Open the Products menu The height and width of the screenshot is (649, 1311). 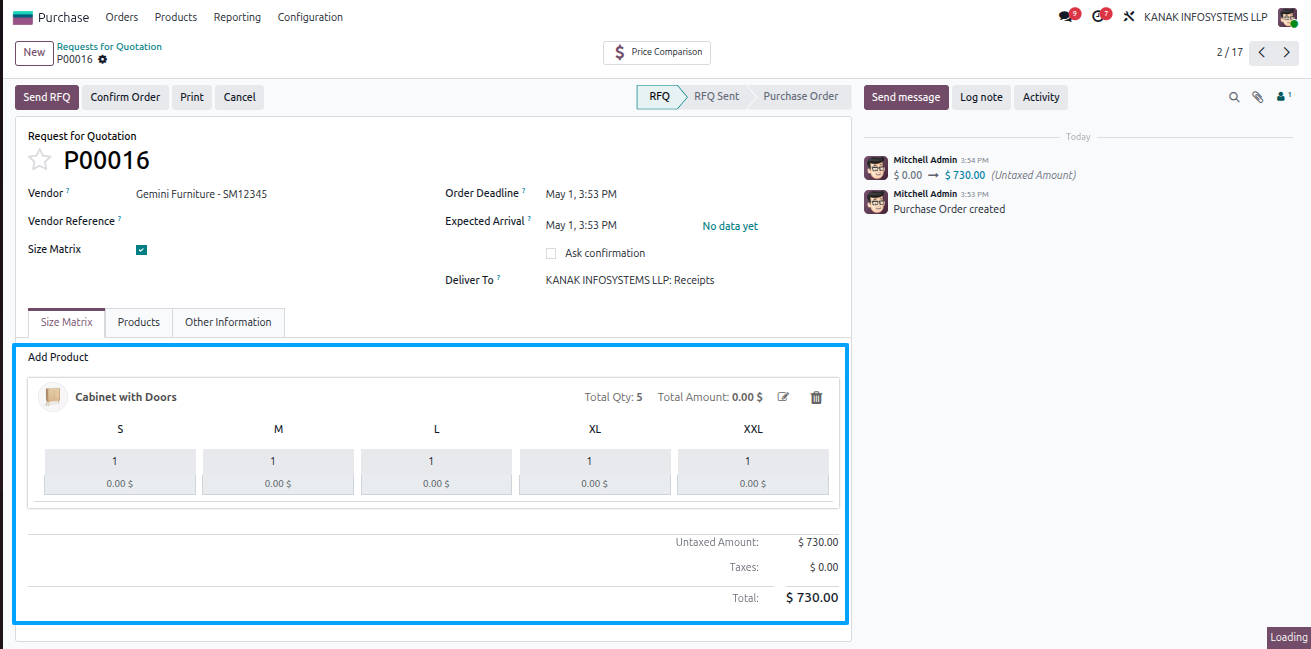point(176,17)
